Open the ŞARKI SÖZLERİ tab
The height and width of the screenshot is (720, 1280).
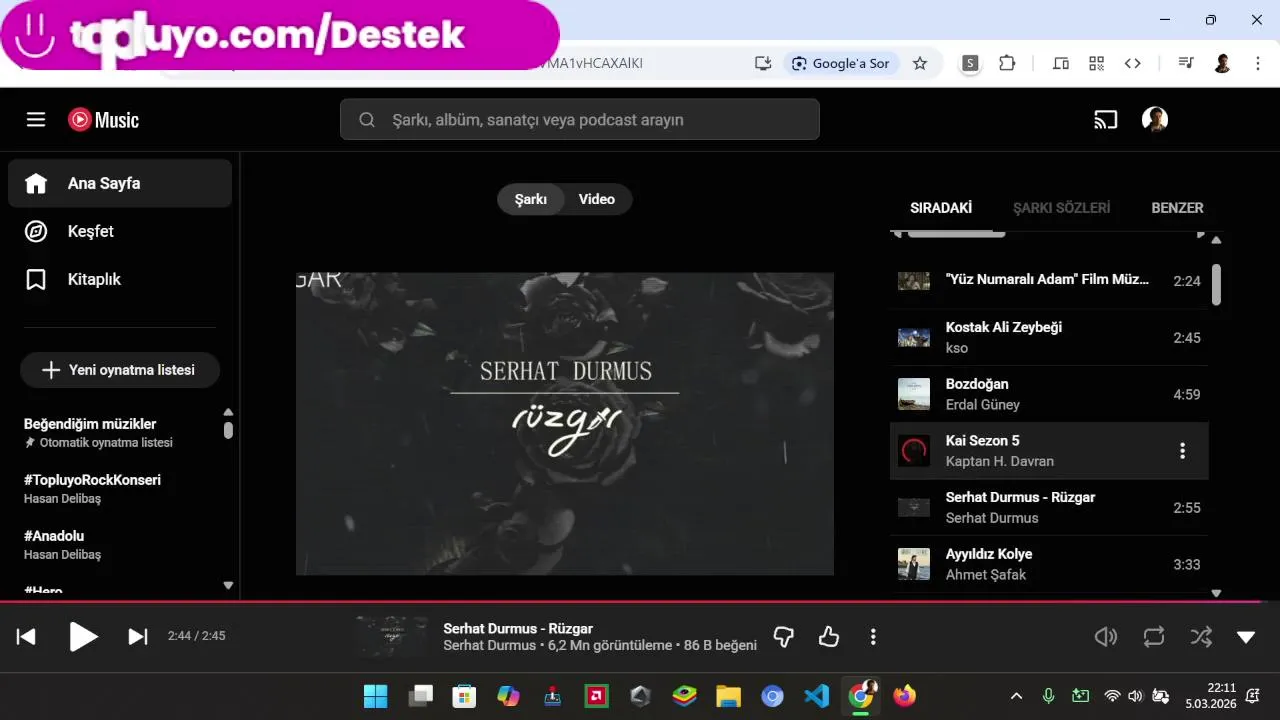pos(1062,208)
